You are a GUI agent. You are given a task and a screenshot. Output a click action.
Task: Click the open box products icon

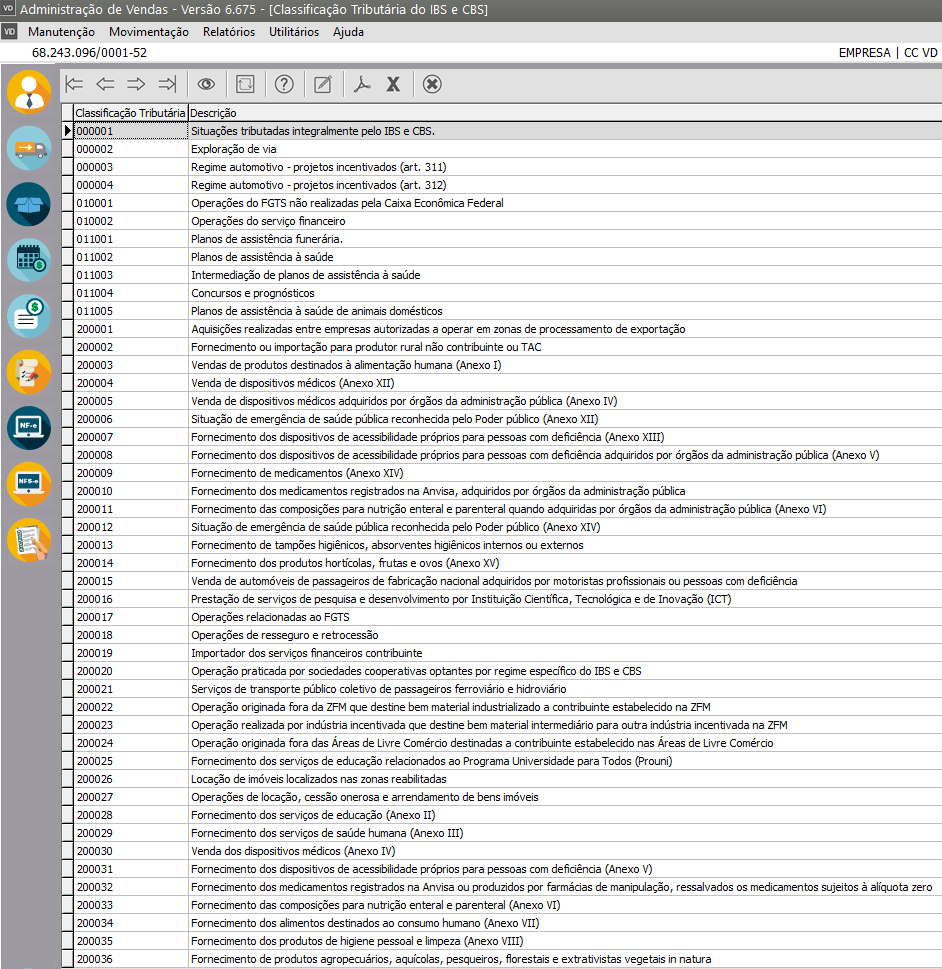[x=29, y=204]
